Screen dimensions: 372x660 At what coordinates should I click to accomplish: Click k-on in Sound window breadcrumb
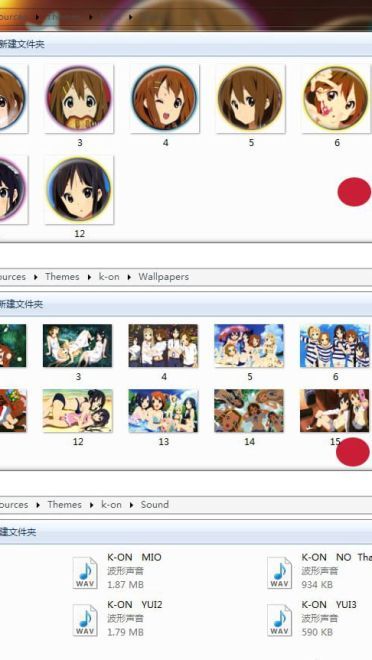[112, 504]
